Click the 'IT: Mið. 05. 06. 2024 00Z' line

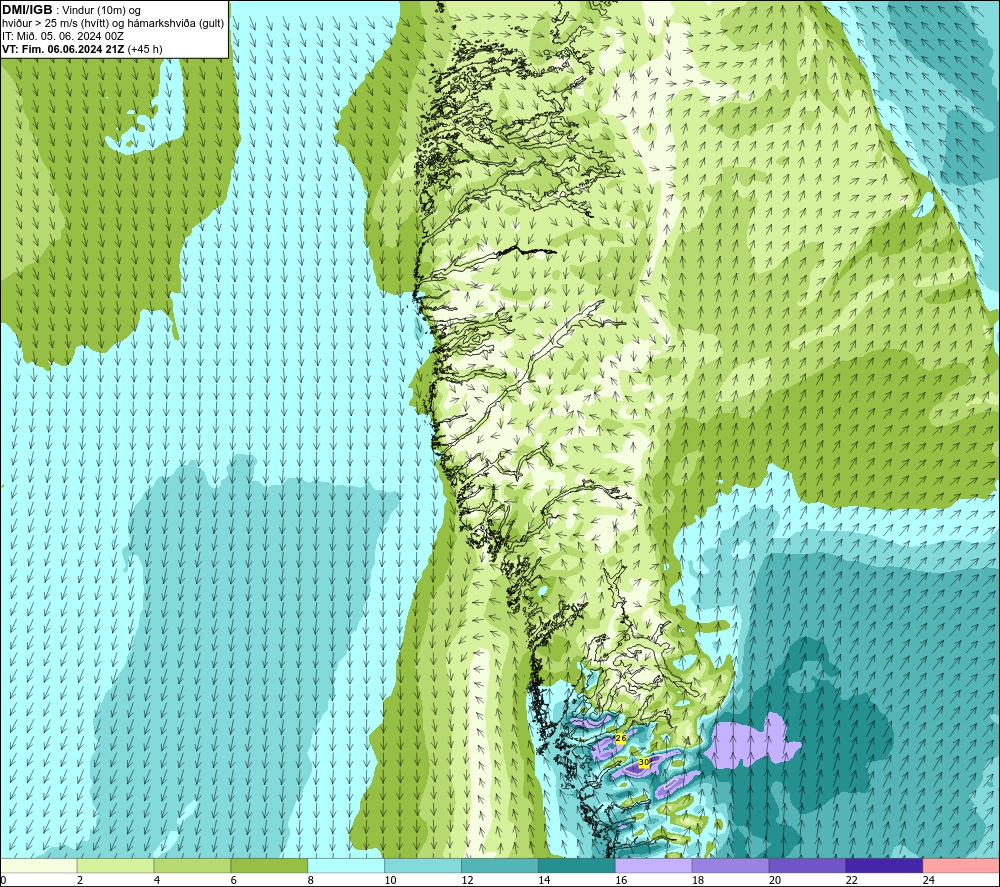point(62,36)
